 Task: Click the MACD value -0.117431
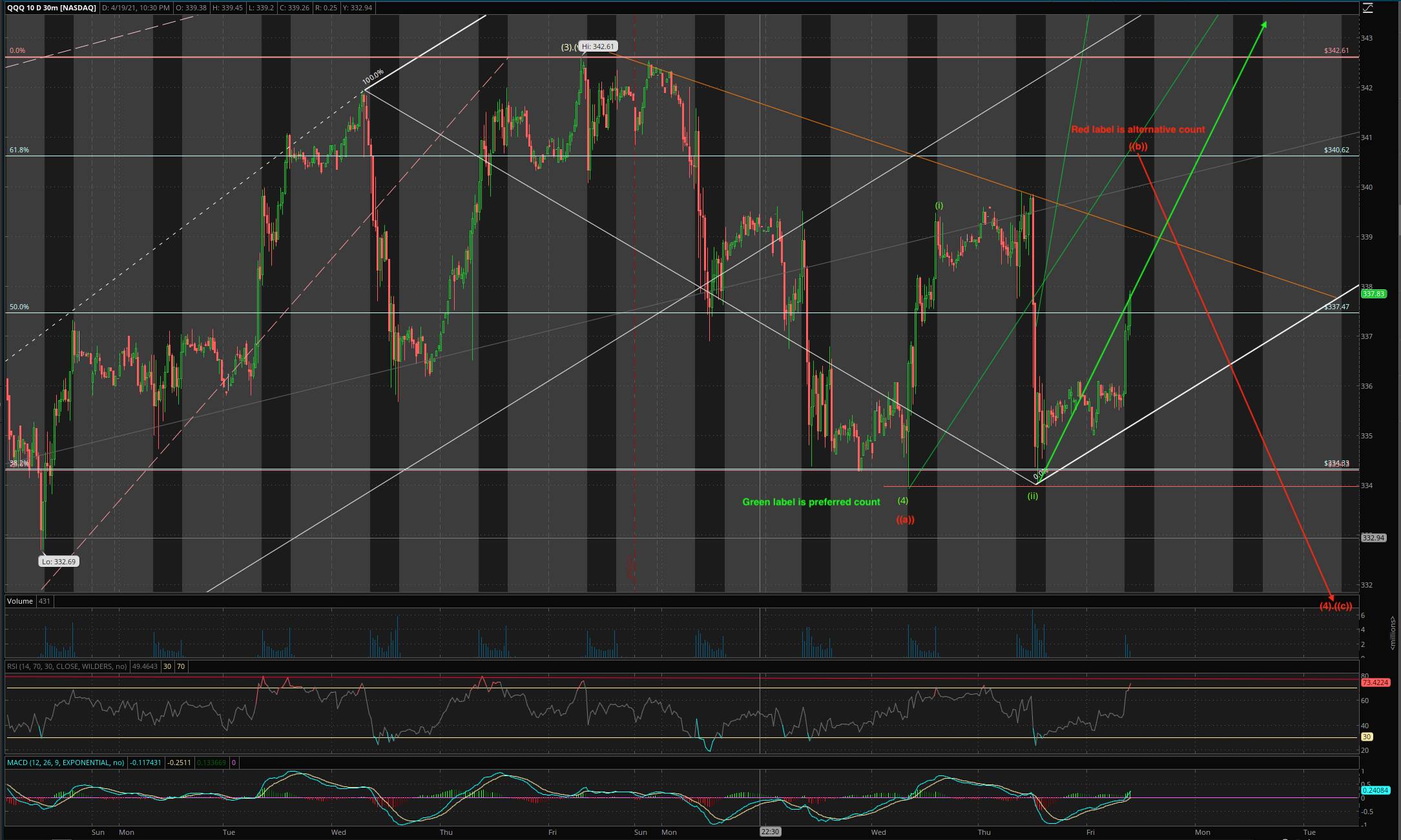point(146,763)
